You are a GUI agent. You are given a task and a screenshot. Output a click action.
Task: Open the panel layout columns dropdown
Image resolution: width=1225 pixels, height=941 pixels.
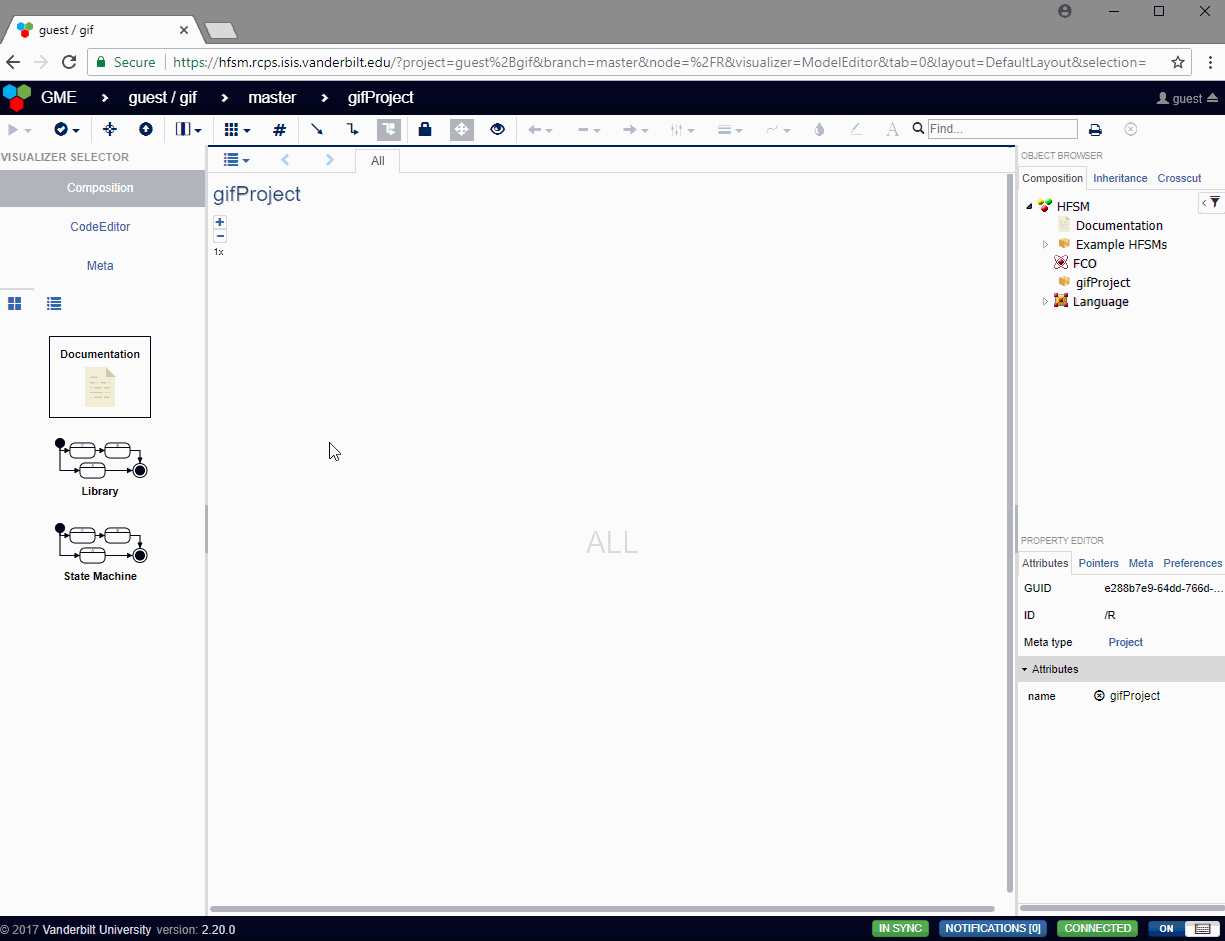pyautogui.click(x=188, y=129)
